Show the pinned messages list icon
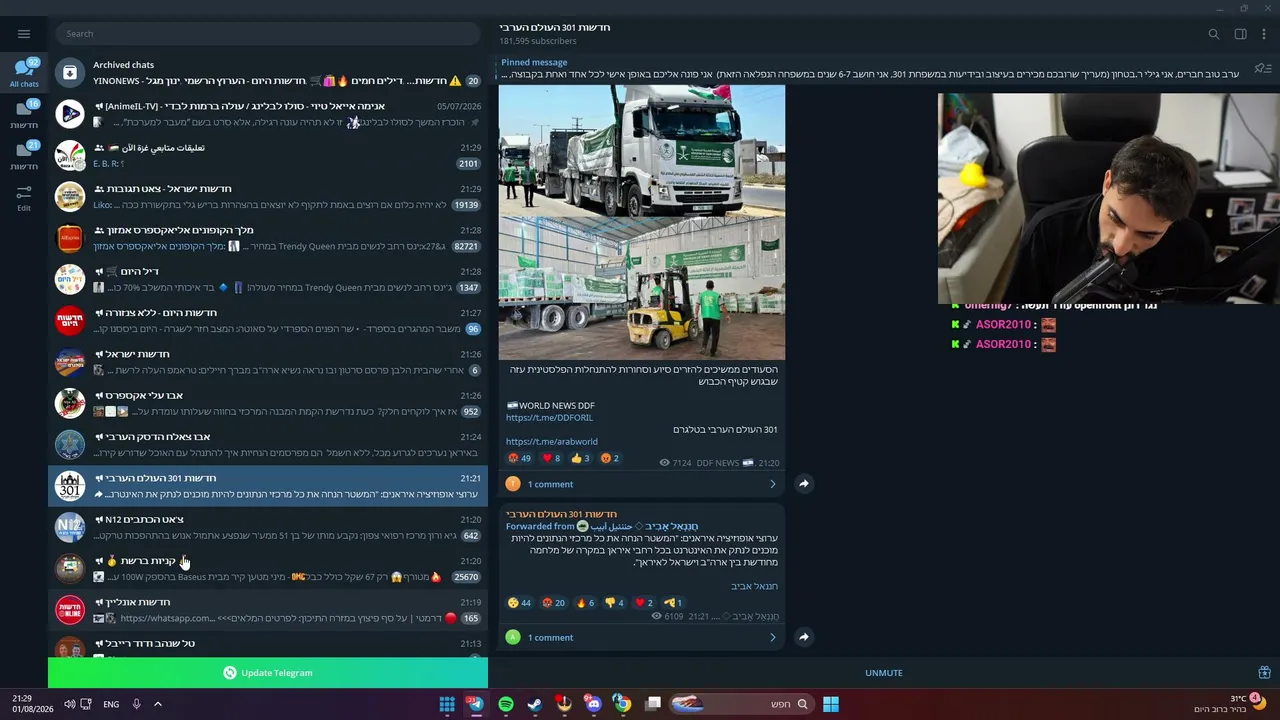Image resolution: width=1280 pixels, height=720 pixels. point(1263,68)
